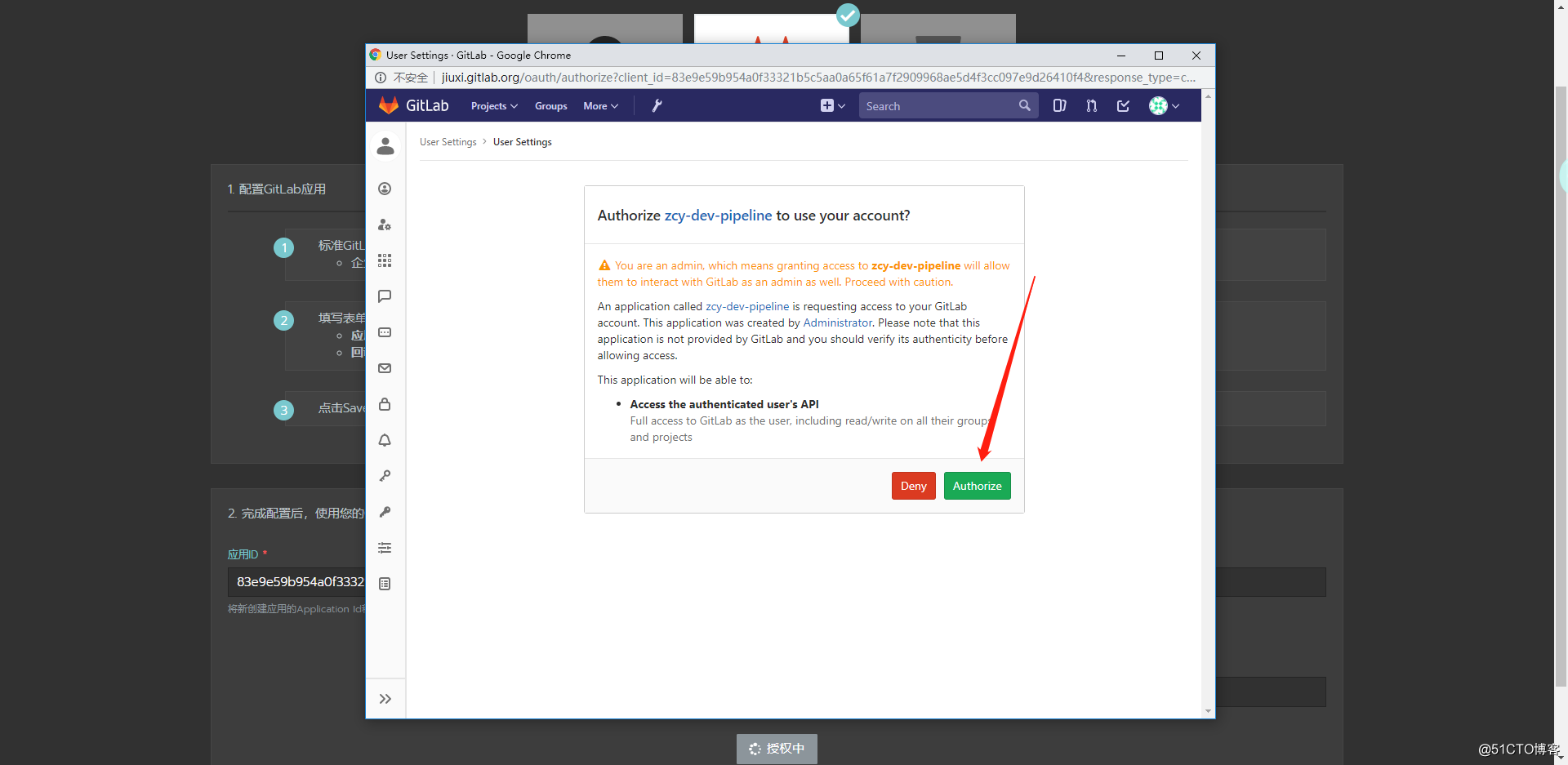Click the jiuxi.gitlab.org address bar URL
1568x765 pixels.
[818, 78]
